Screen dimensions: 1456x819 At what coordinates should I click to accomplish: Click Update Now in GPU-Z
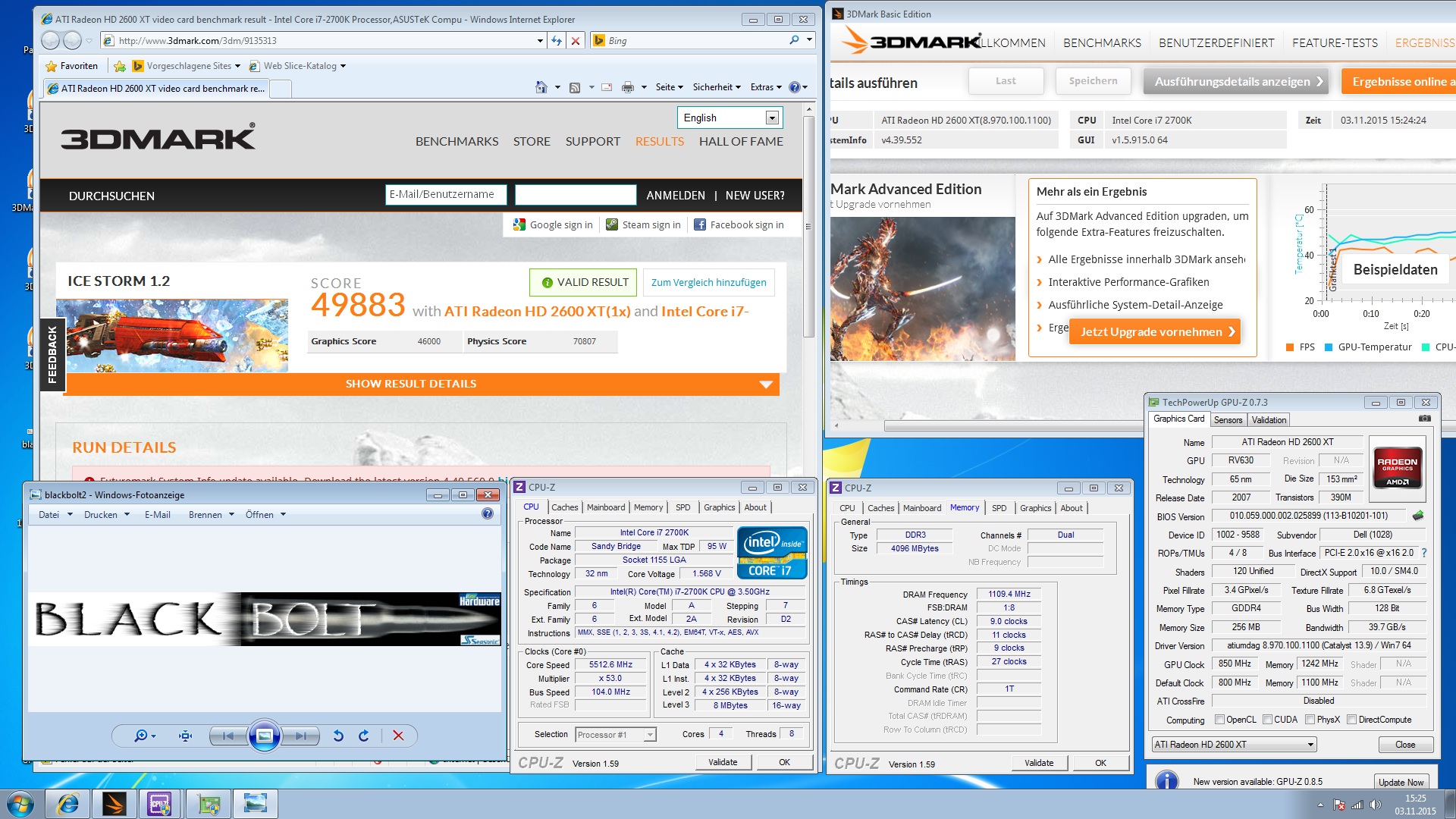(1401, 782)
